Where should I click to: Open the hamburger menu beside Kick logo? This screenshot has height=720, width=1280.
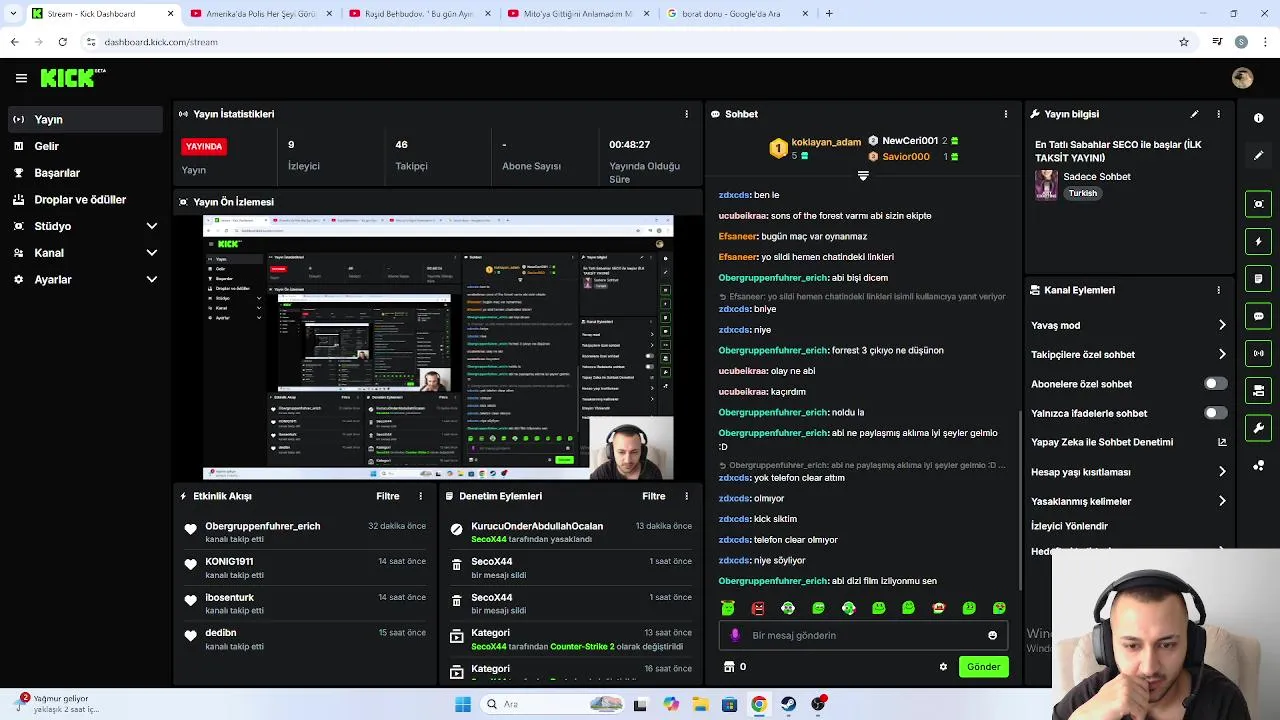[x=21, y=78]
